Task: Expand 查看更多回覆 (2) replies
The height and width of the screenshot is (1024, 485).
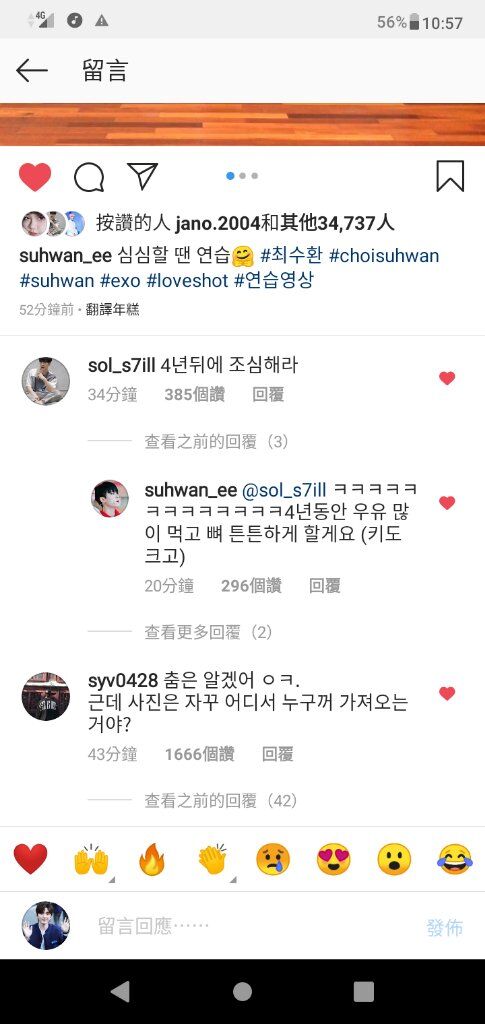Action: [x=208, y=632]
